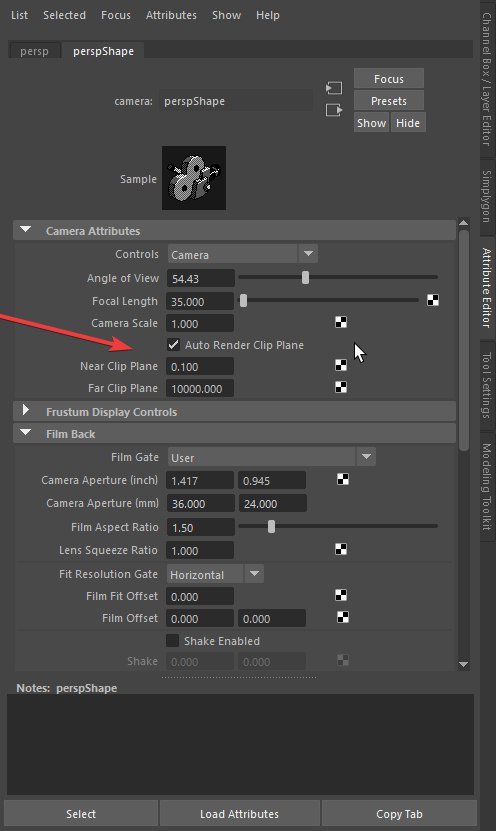This screenshot has height=831, width=496.
Task: Click the attribute list scroll up arrow
Action: coord(464,223)
